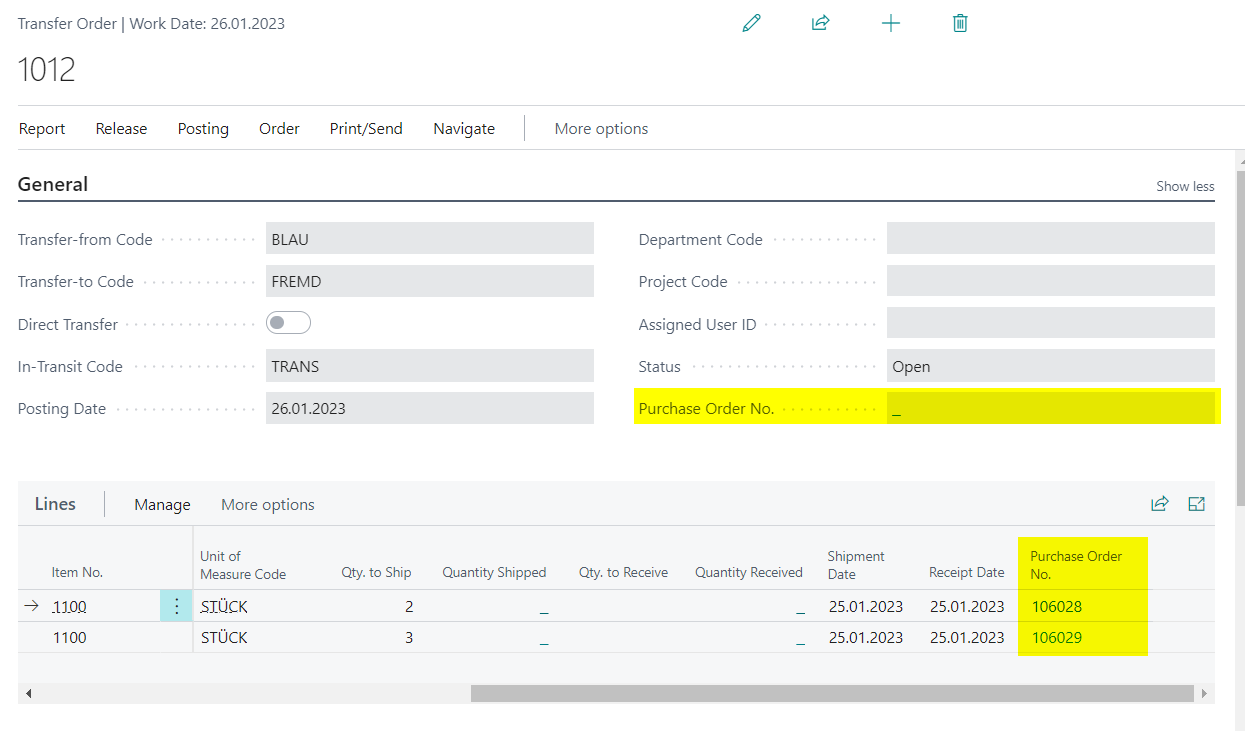
Task: Toggle the Direct Transfer switch
Action: click(289, 323)
